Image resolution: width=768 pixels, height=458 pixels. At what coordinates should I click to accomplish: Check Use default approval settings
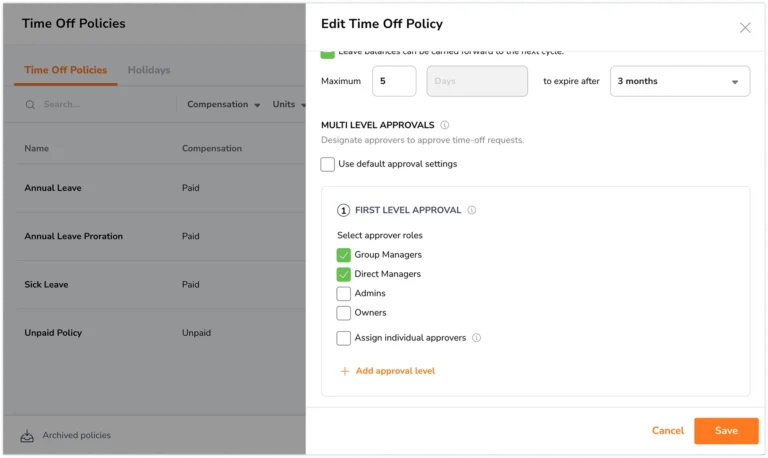pyautogui.click(x=328, y=164)
